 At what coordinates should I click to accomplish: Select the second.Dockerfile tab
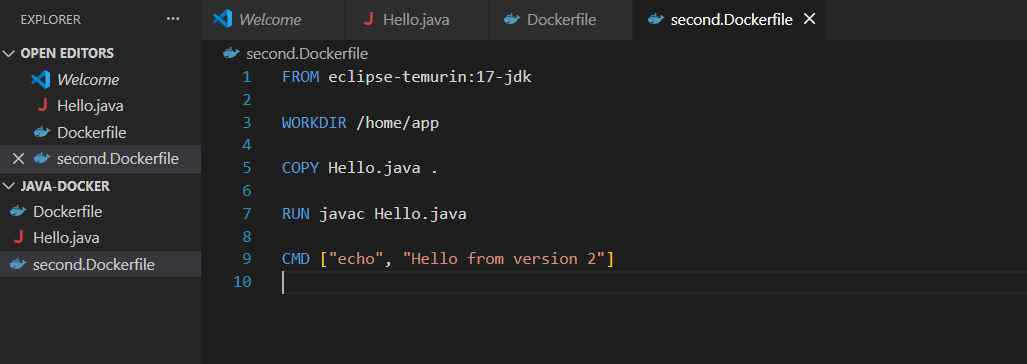(729, 20)
